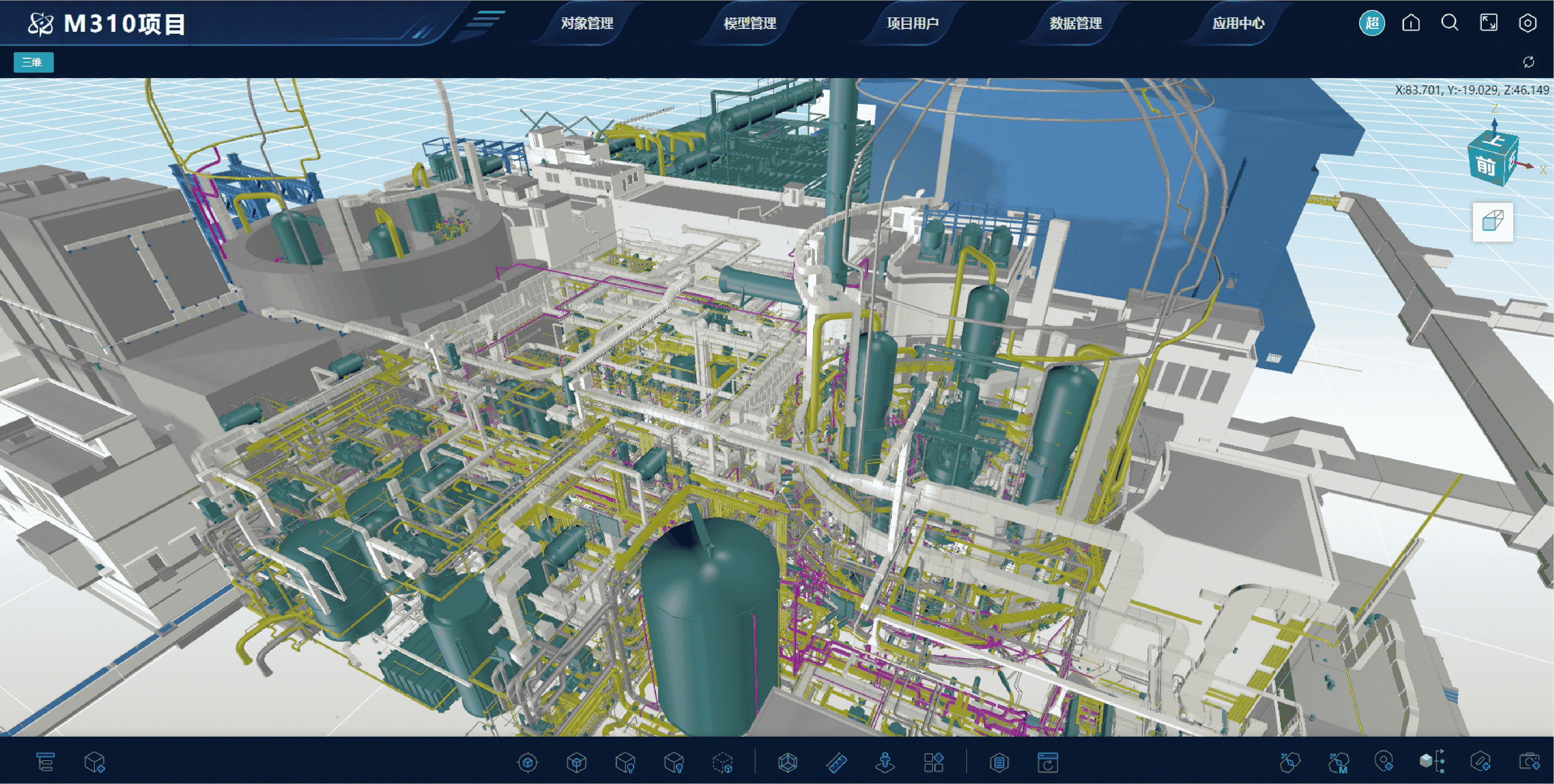Open the hexagon document properties icon

(x=999, y=763)
